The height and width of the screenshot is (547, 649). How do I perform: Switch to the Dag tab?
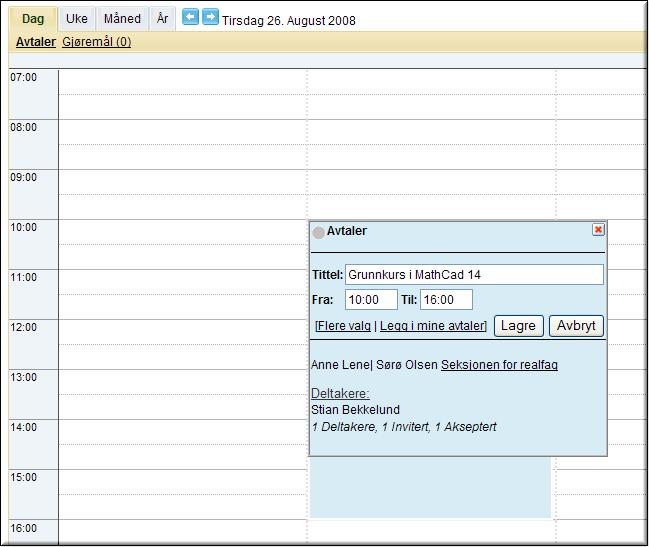(33, 19)
